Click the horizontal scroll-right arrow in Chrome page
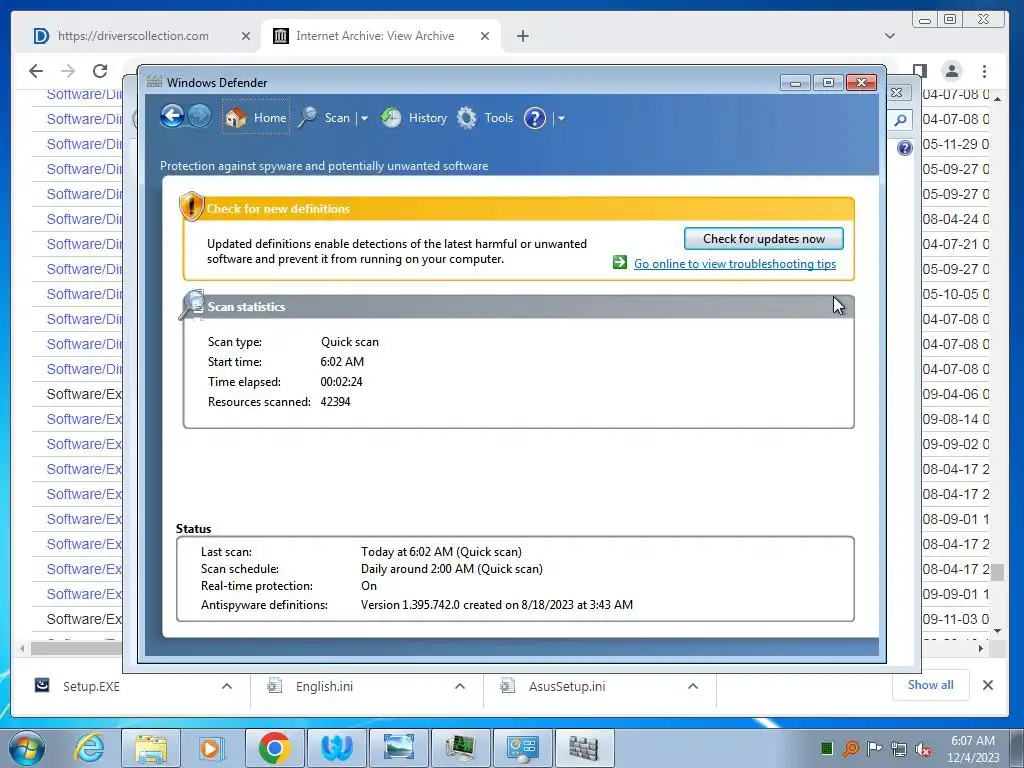 [x=980, y=648]
